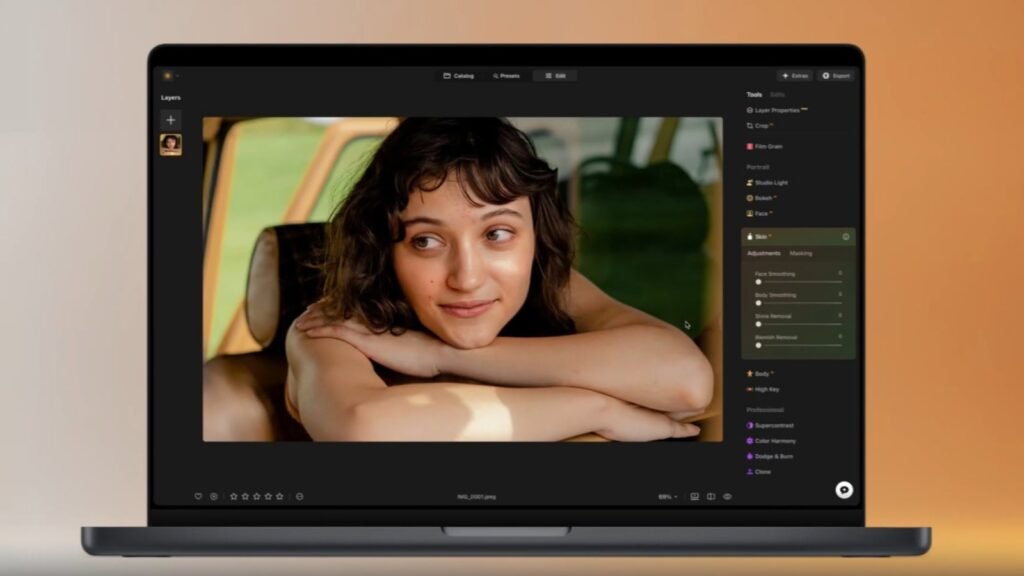Open the Supercontrast tool
The height and width of the screenshot is (576, 1024).
pos(770,425)
